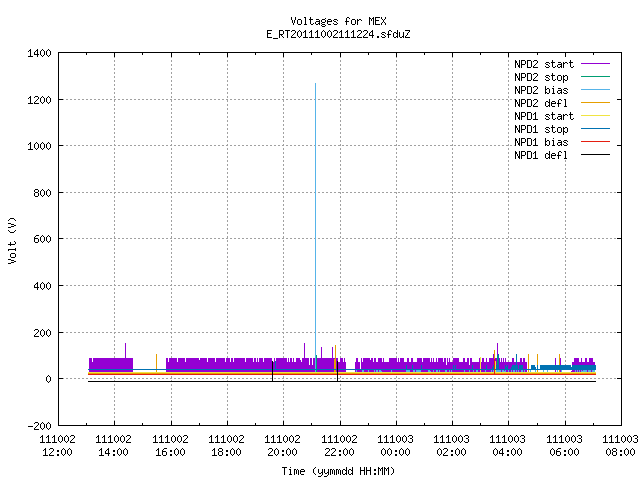Viewport: 640px width, 480px height.
Task: Click the "NPD1 stop" legend label
Action: tap(541, 129)
